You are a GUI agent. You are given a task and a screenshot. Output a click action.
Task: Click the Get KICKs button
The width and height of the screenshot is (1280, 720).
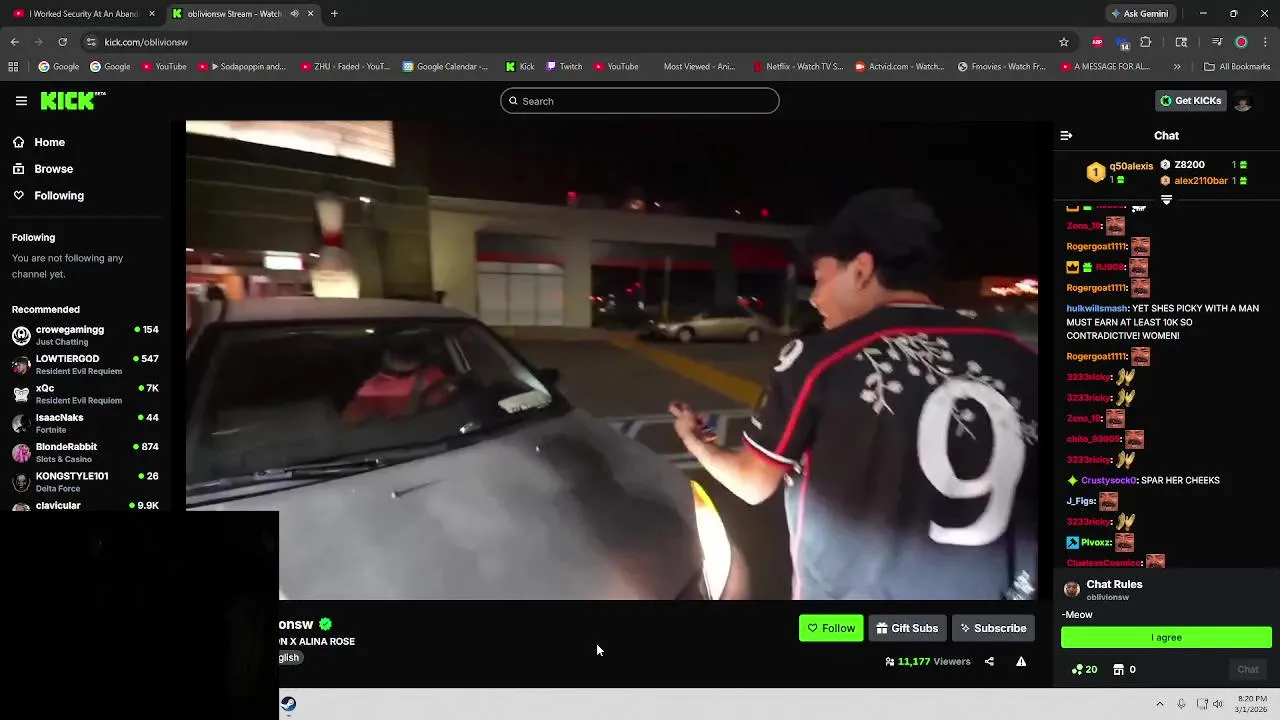[x=1190, y=100]
